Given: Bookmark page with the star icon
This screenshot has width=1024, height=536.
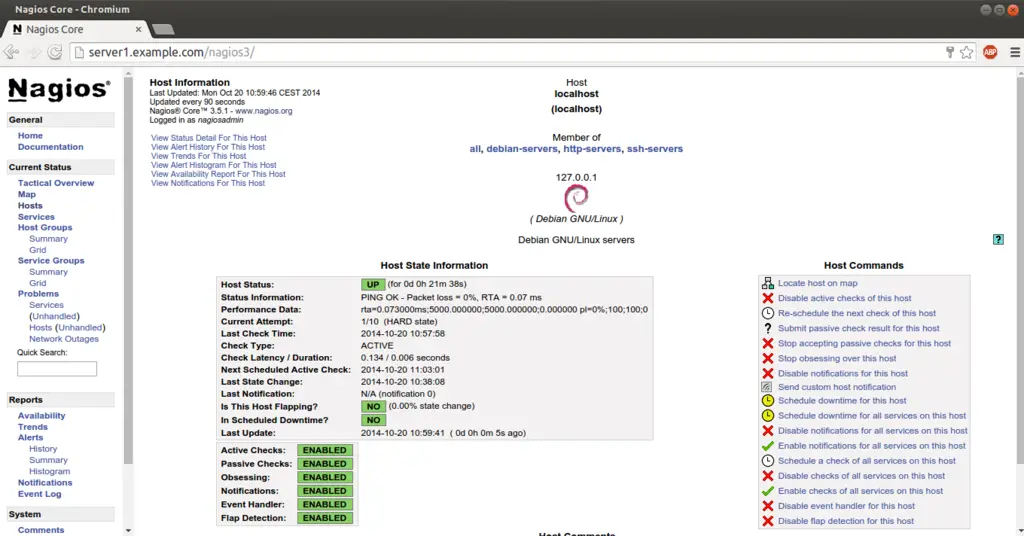Looking at the screenshot, I should (967, 52).
